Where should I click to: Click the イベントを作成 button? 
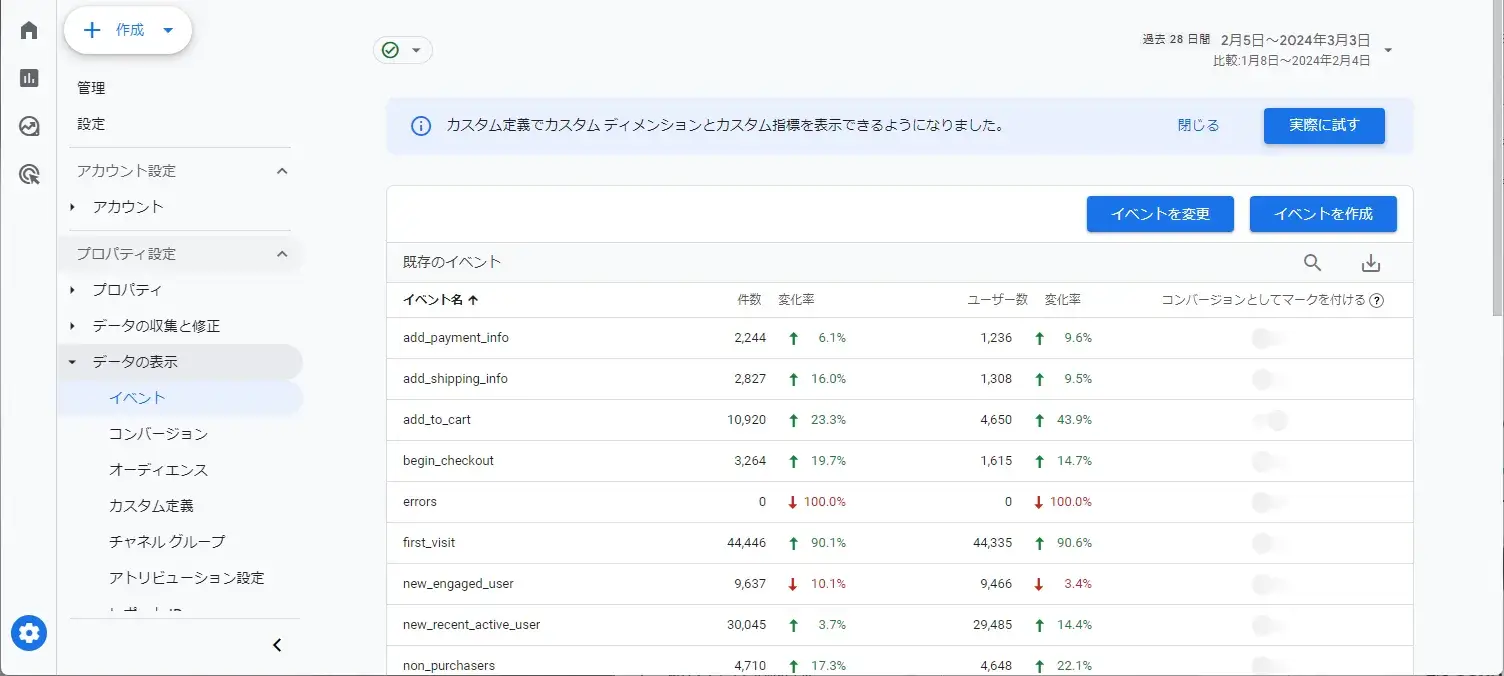(1322, 213)
